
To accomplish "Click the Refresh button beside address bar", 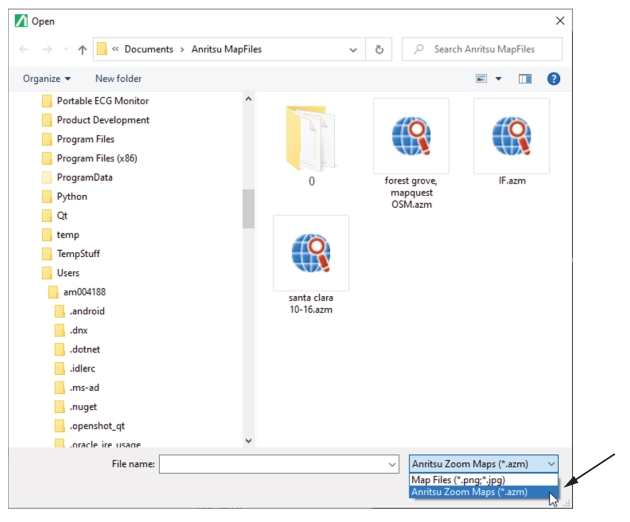I will point(379,49).
